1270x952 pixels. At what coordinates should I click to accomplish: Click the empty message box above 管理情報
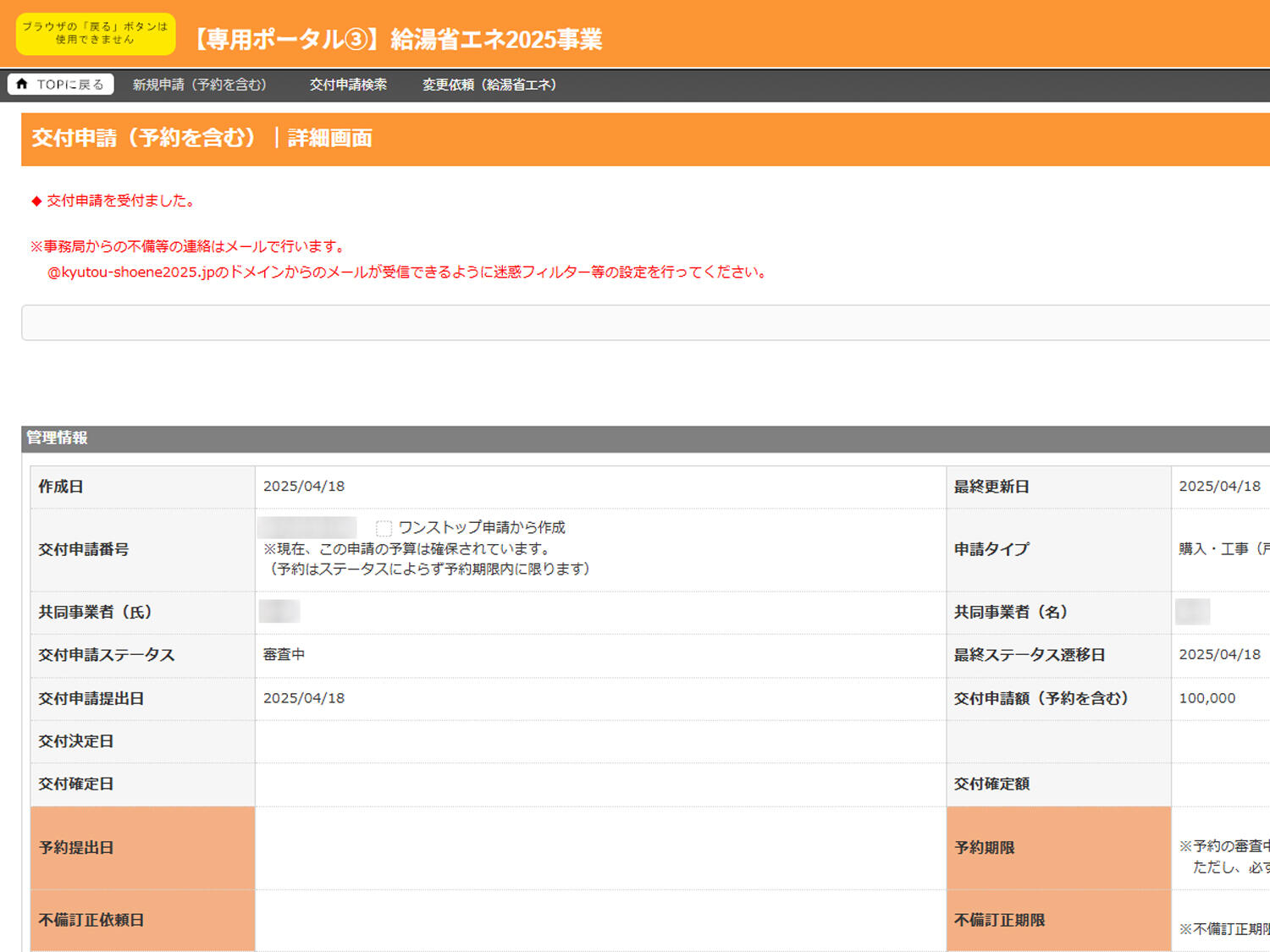[643, 322]
